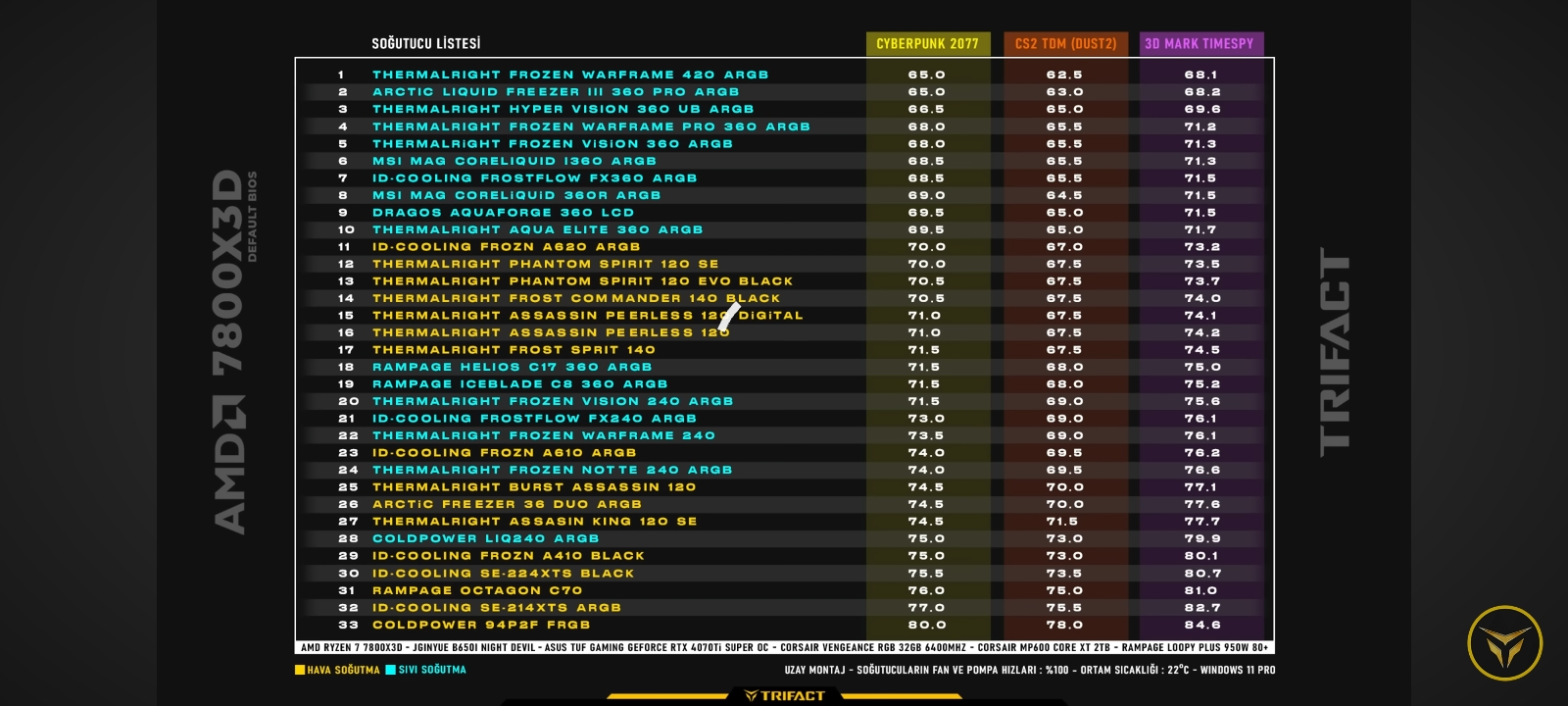Viewport: 1568px width, 706px height.
Task: Select Thermalright Frozen Notte 240 ARGB
Action: click(553, 470)
